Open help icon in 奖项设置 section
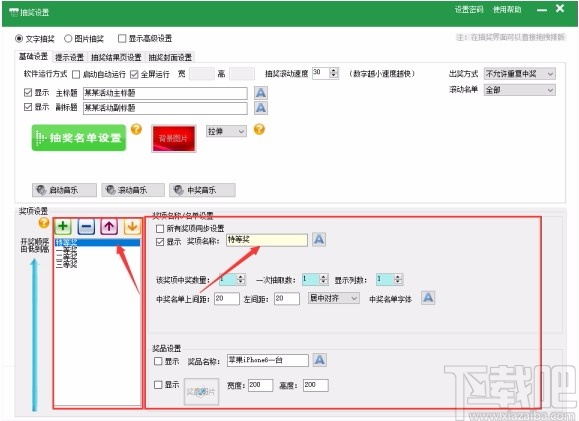This screenshot has width=579, height=421. [44, 223]
